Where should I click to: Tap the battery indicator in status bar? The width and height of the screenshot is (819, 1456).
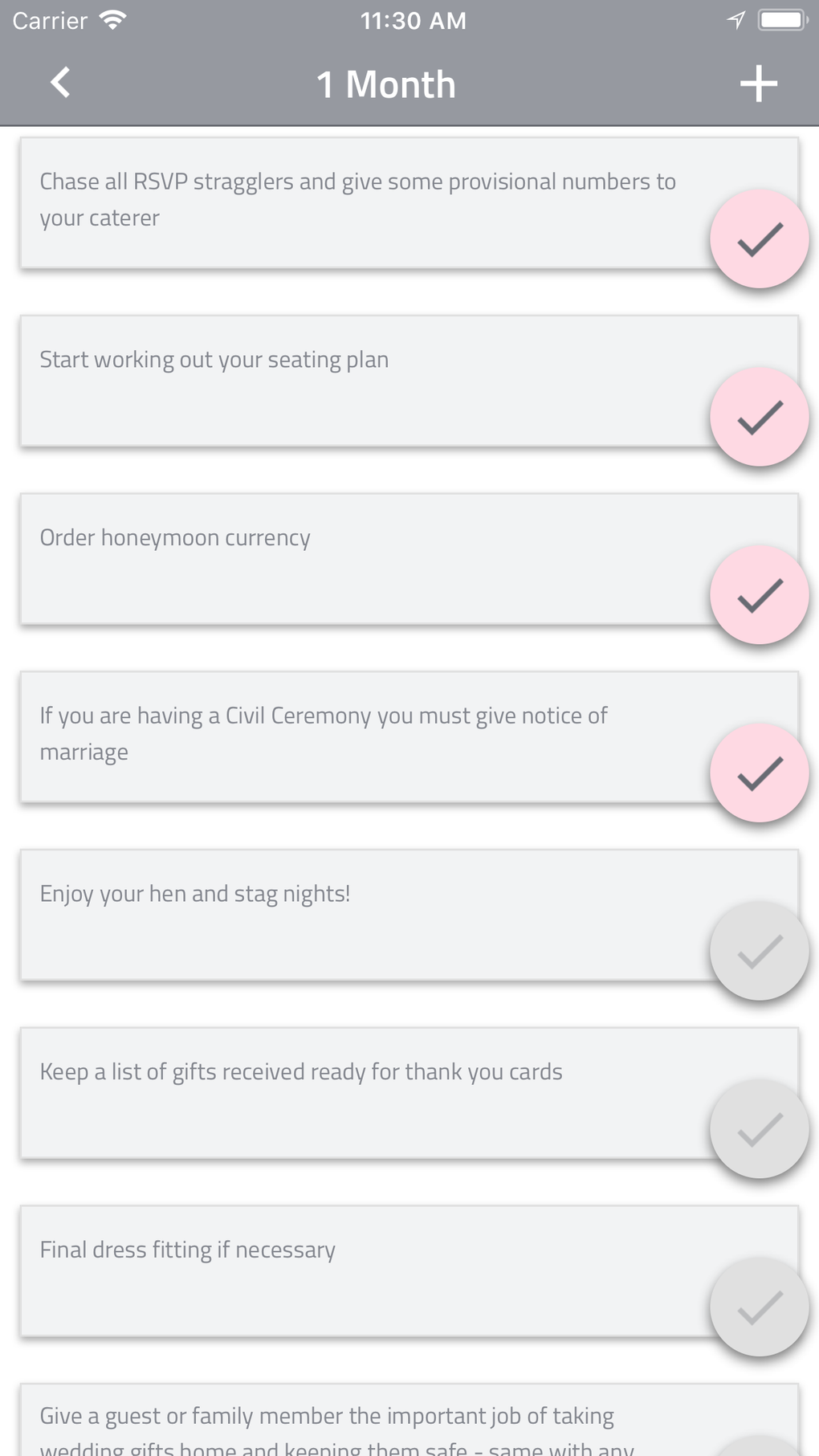[781, 20]
